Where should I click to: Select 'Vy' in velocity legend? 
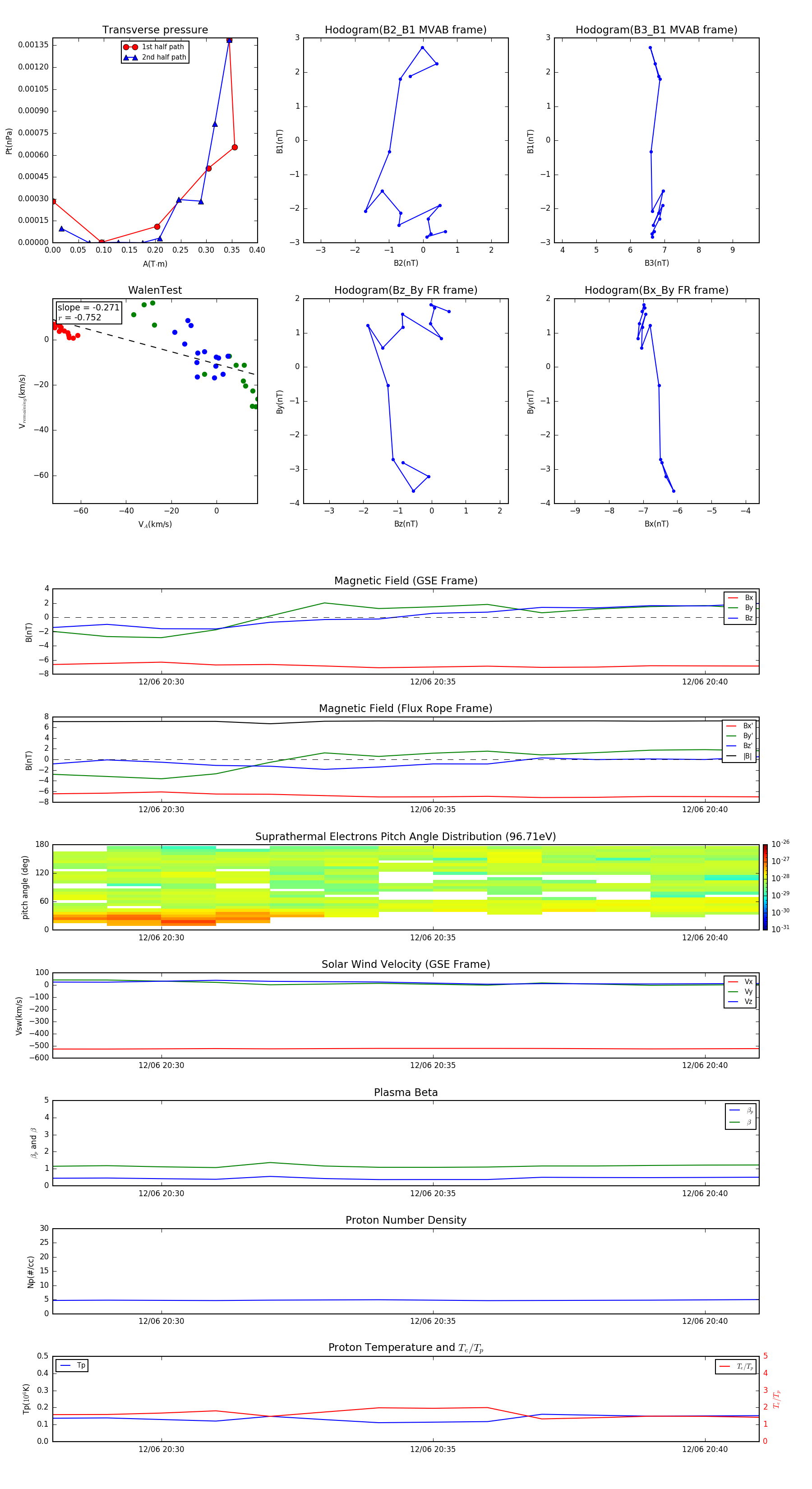pyautogui.click(x=740, y=991)
